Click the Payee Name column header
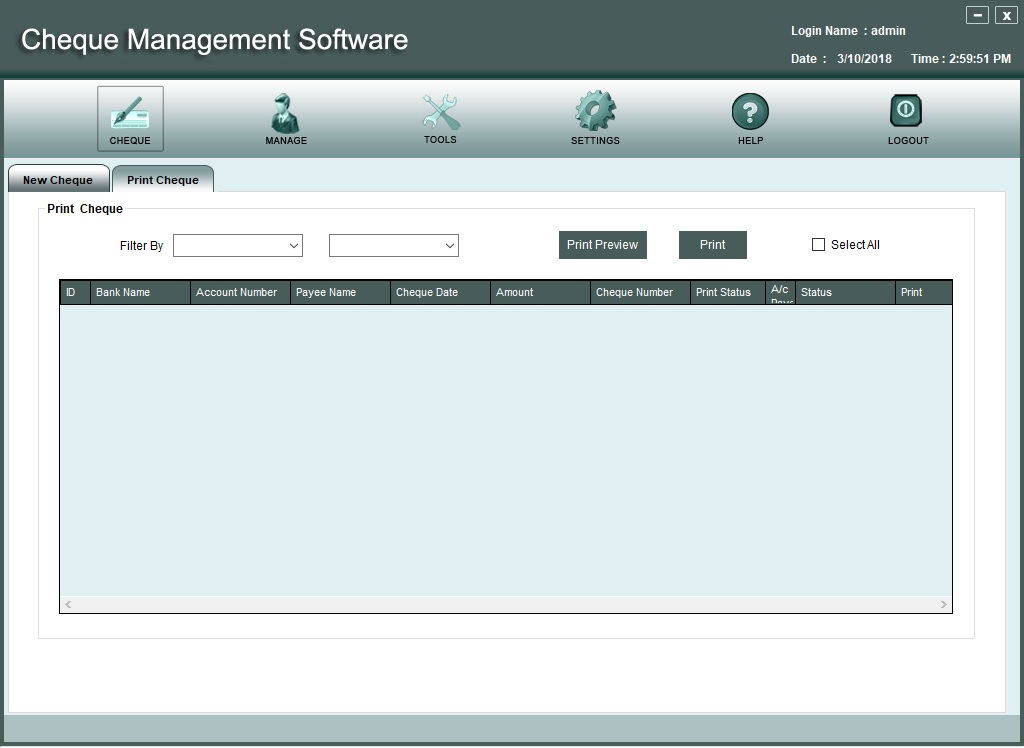The height and width of the screenshot is (748, 1024). 340,292
